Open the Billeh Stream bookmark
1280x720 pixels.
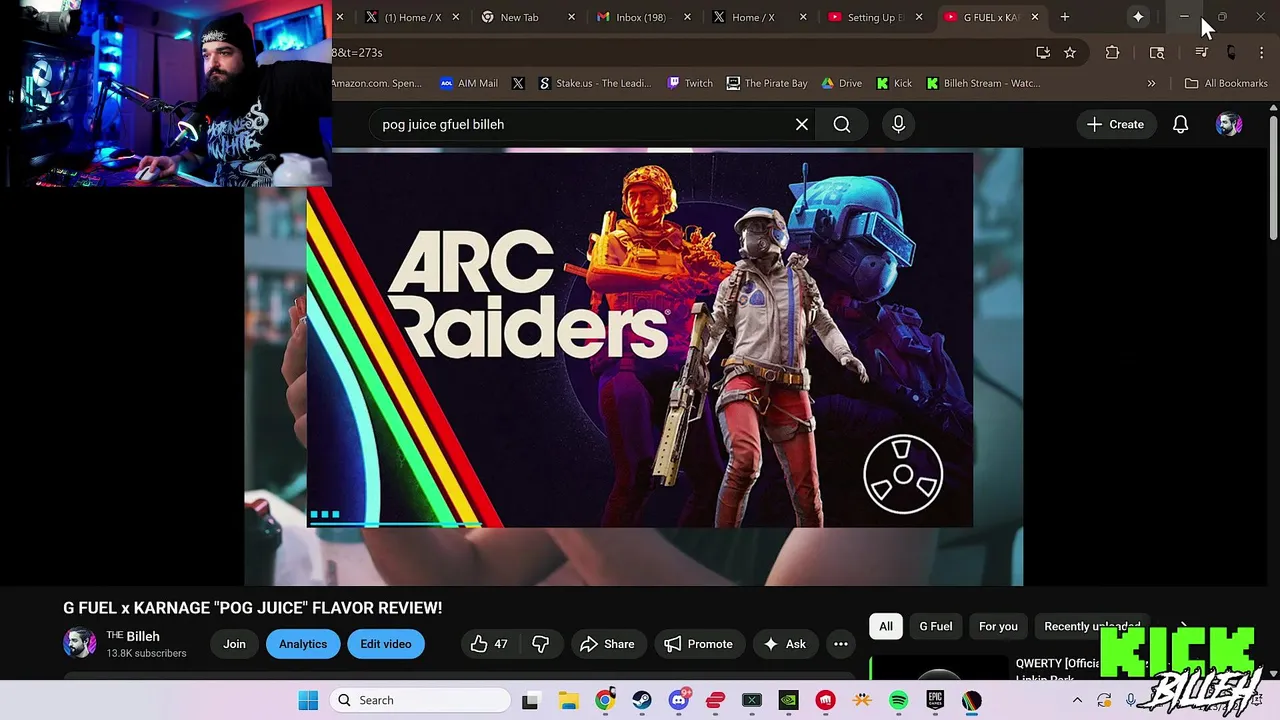[x=983, y=83]
